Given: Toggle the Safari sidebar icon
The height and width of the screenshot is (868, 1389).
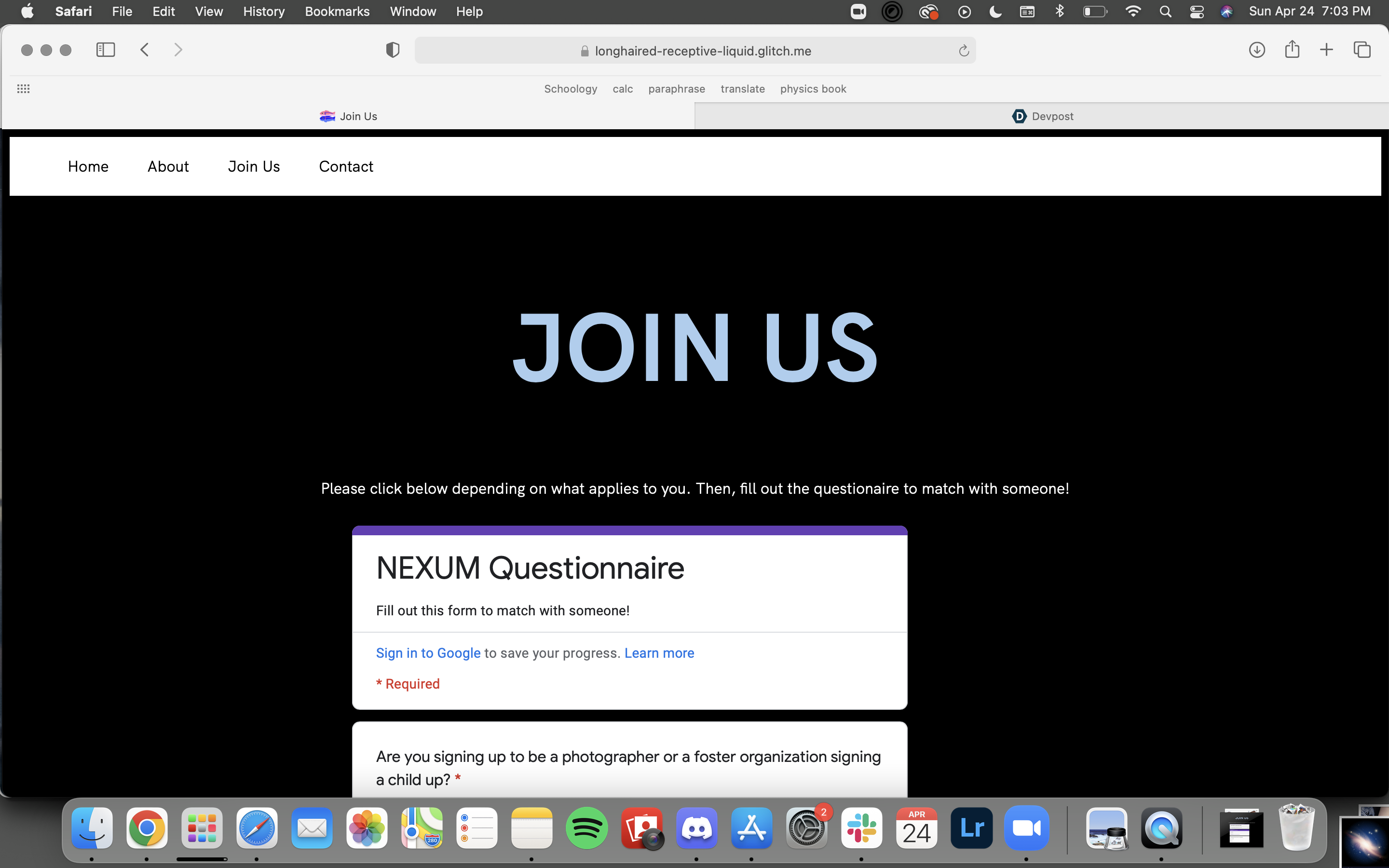Looking at the screenshot, I should (106, 50).
